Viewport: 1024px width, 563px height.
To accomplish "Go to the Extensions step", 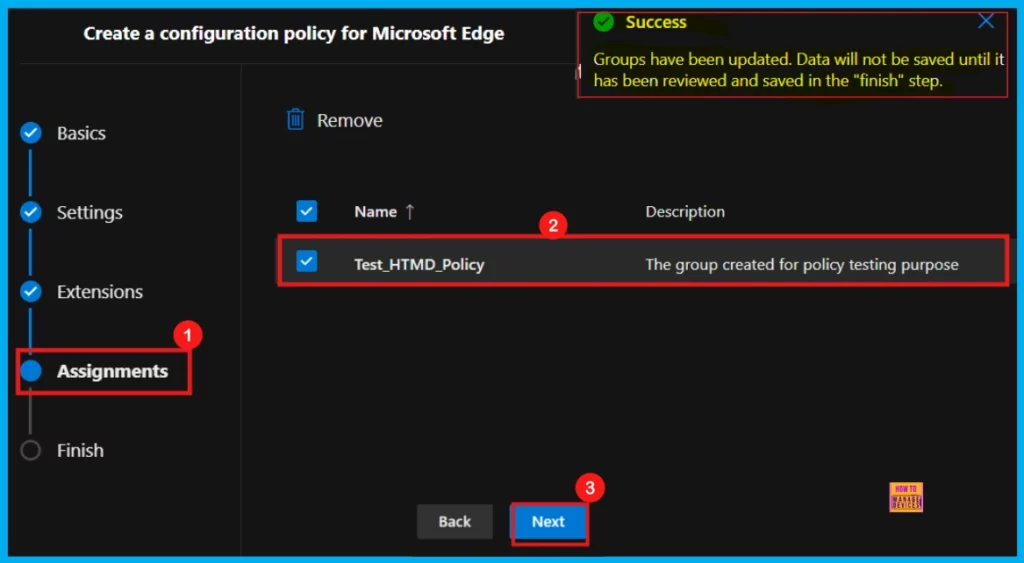I will click(x=99, y=291).
